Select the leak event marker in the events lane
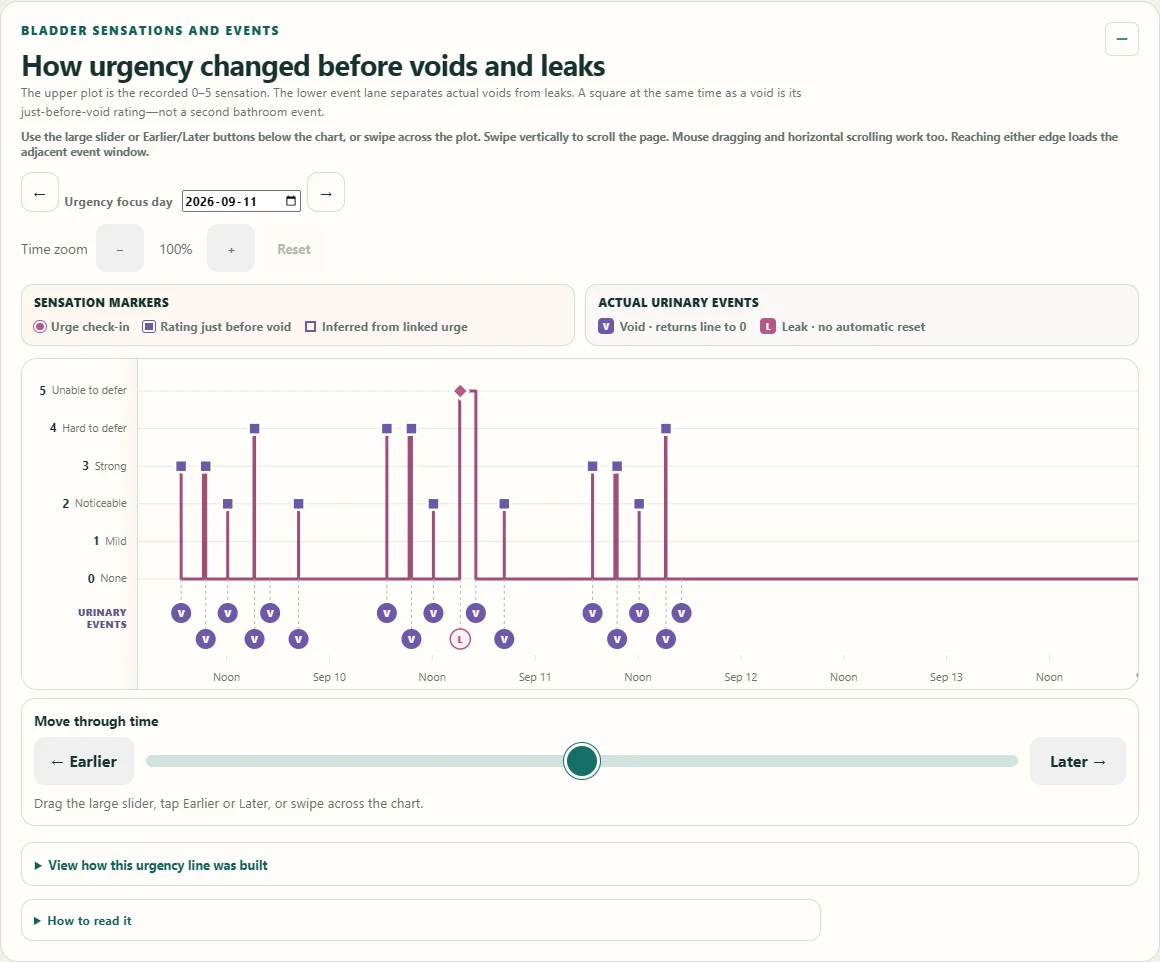Viewport: 1160px width, 962px height. pos(460,639)
